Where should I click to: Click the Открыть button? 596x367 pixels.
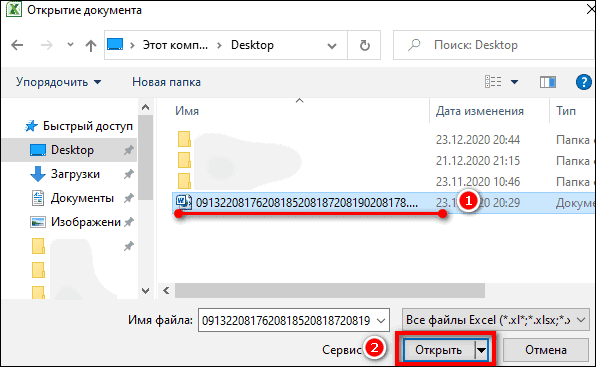click(439, 350)
